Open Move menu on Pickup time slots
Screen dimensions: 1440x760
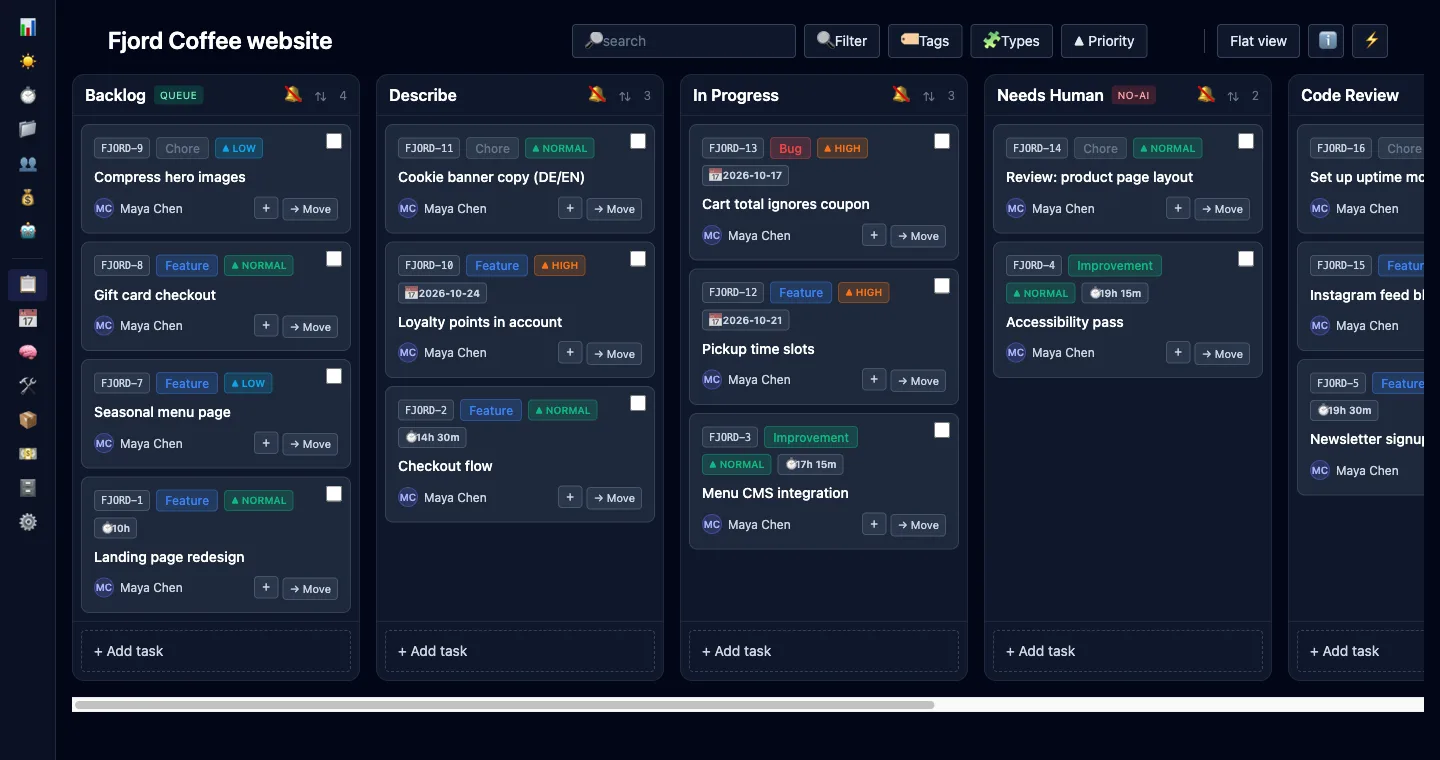918,381
